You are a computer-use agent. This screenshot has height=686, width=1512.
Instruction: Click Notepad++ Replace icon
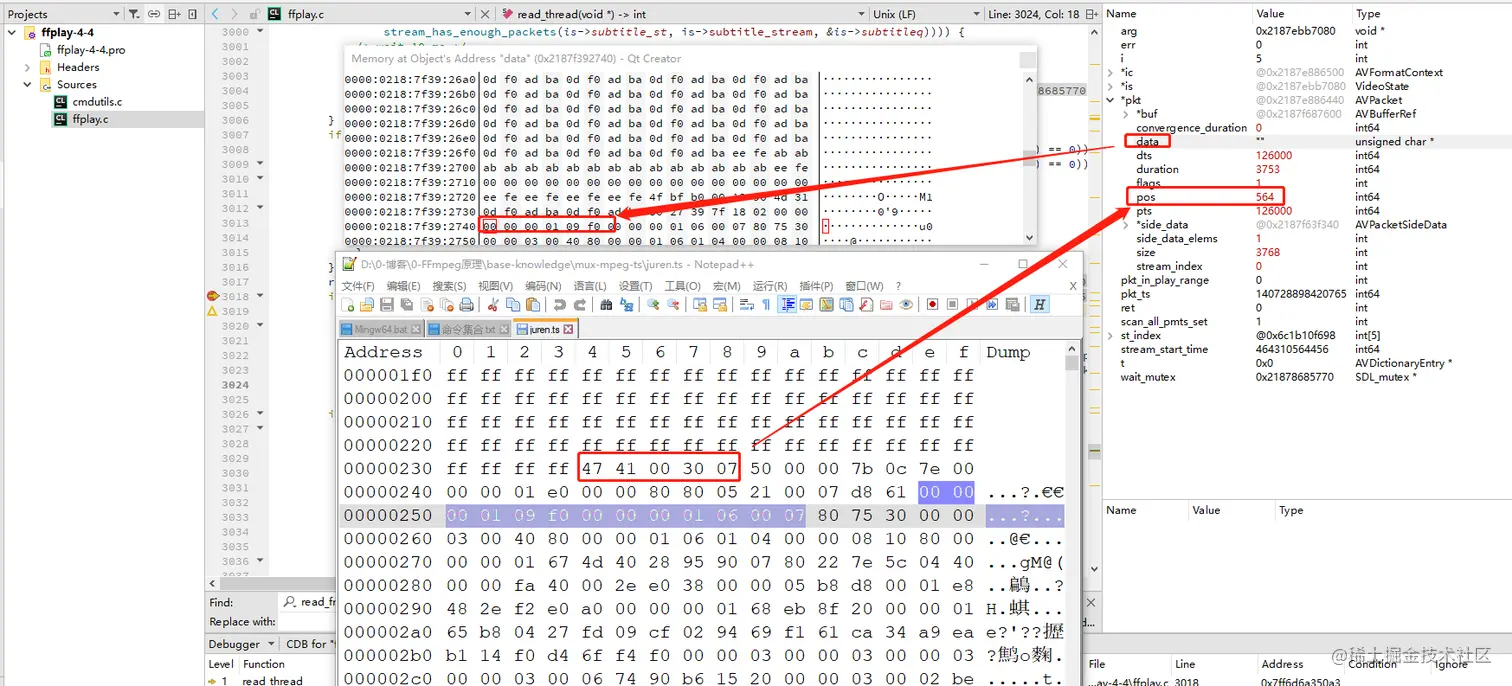pyautogui.click(x=626, y=305)
